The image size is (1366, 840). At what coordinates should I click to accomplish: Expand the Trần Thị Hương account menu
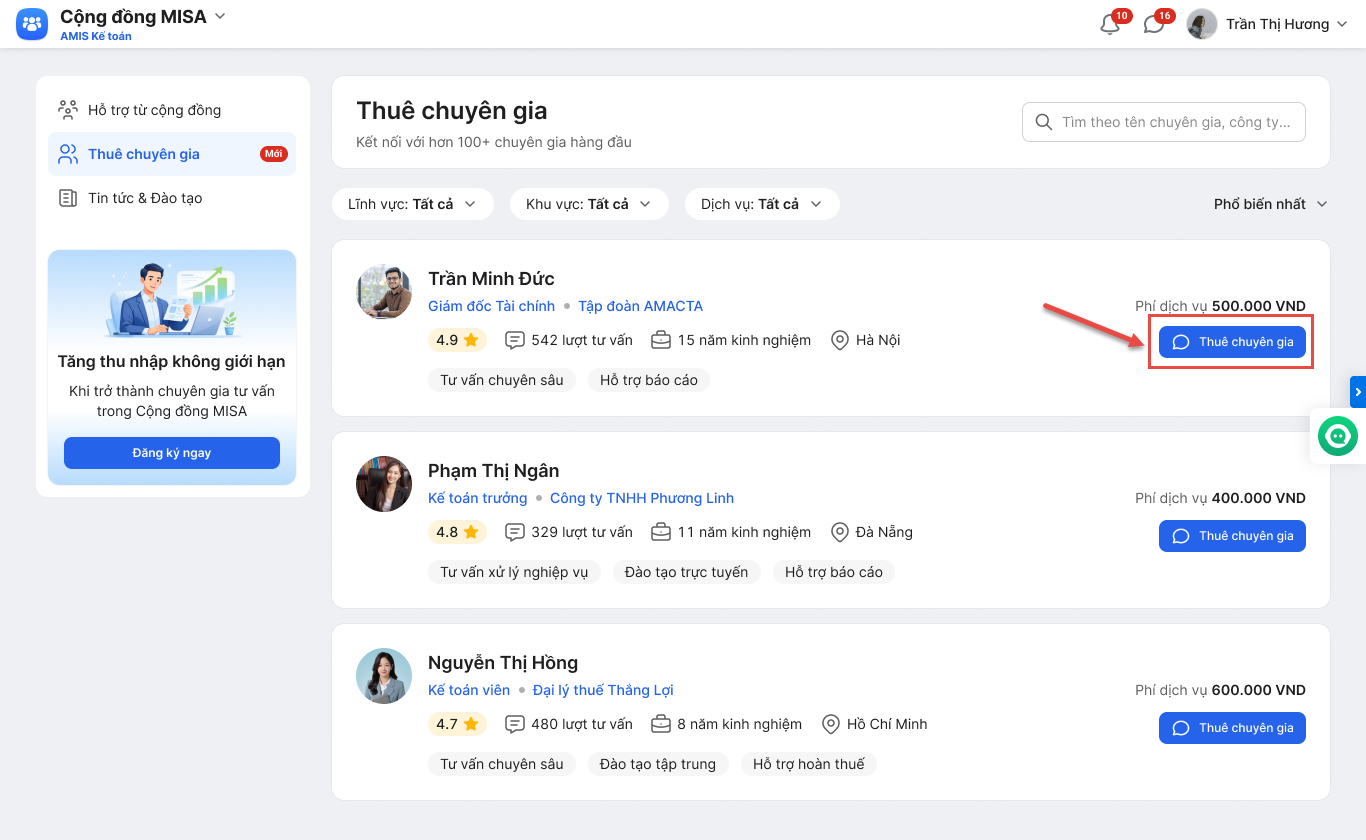click(1342, 24)
